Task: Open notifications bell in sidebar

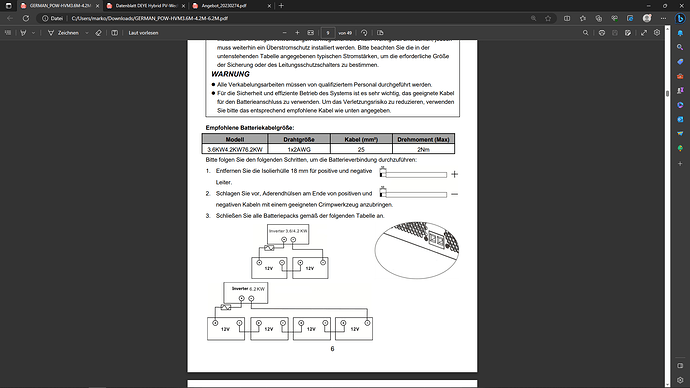Action: (x=680, y=33)
